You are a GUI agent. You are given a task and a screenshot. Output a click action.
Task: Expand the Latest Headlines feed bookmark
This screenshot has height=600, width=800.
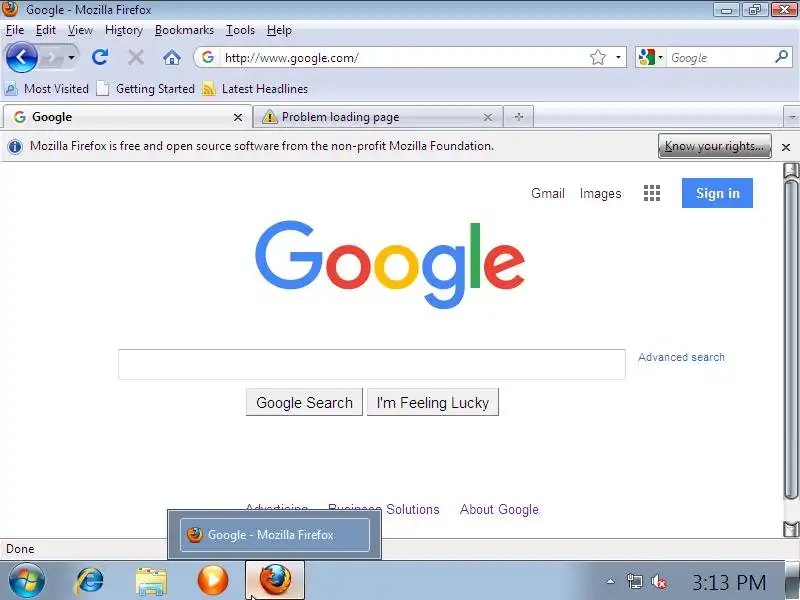[x=255, y=89]
